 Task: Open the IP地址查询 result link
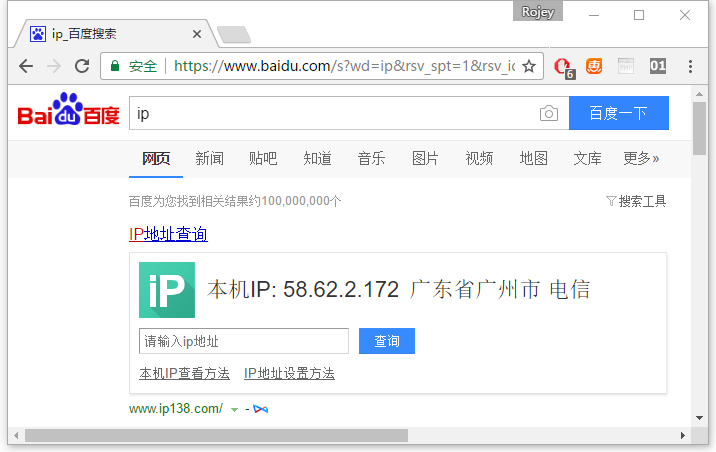[x=168, y=234]
